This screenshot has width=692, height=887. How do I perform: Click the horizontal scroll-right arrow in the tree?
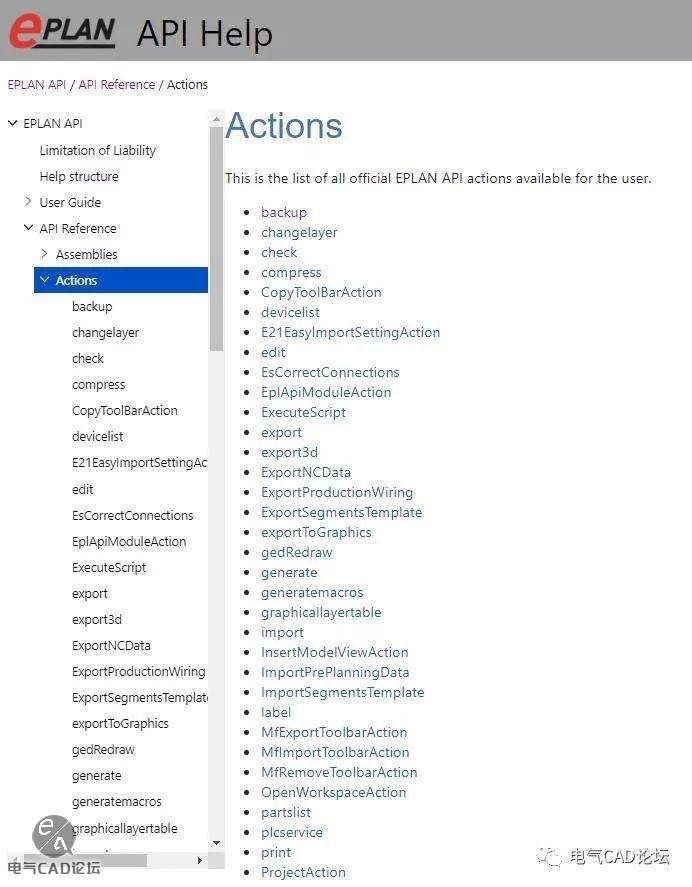click(199, 860)
